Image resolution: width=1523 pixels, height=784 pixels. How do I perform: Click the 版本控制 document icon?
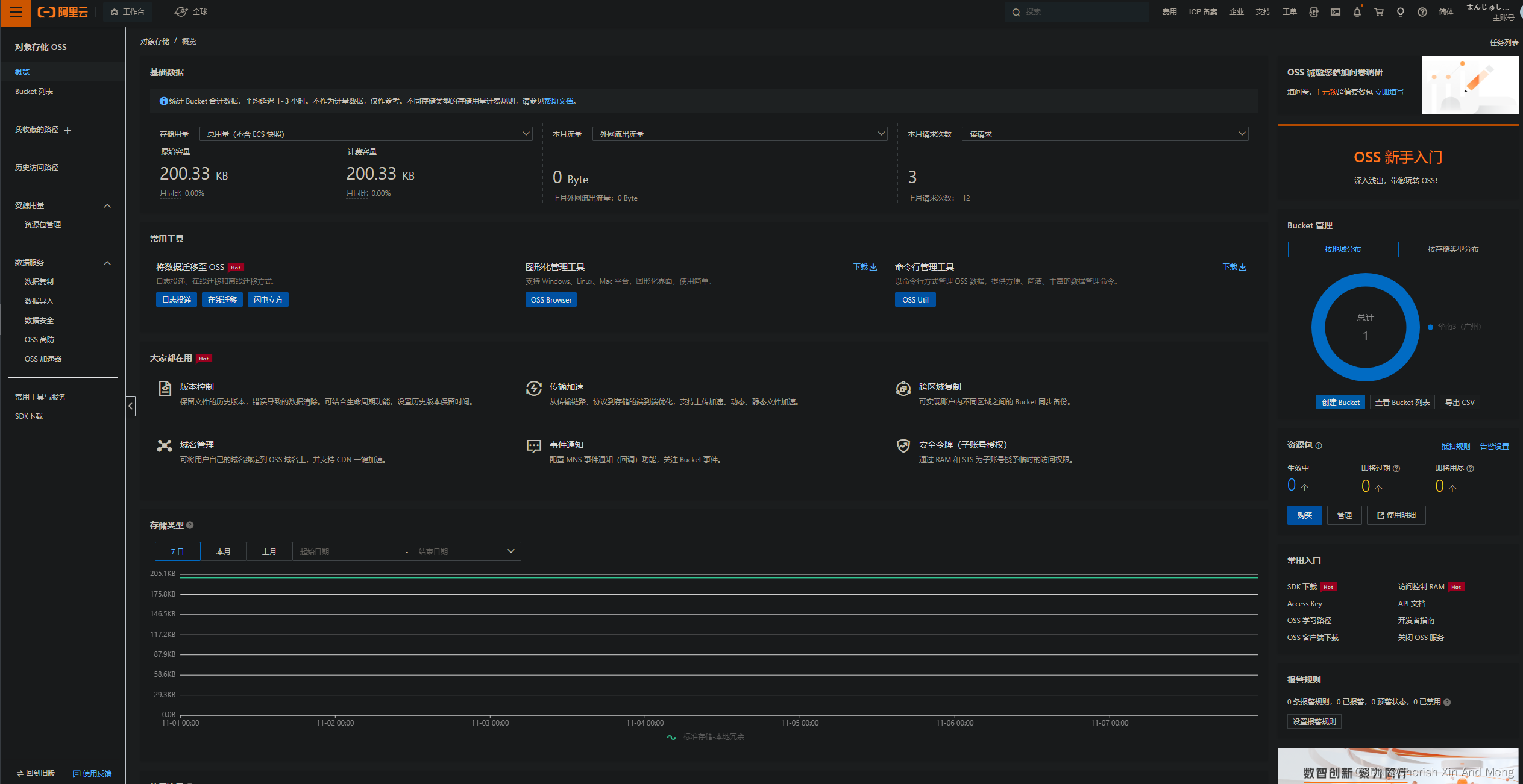click(165, 388)
